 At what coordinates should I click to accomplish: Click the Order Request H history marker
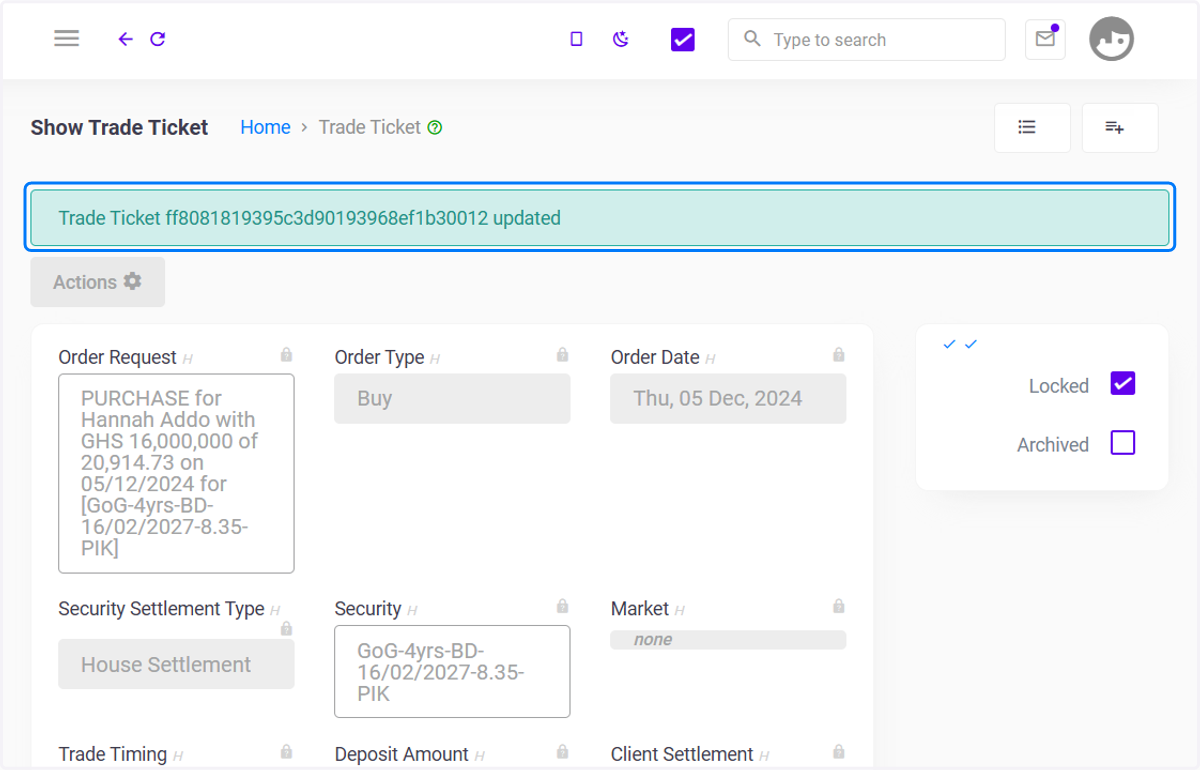coord(188,359)
